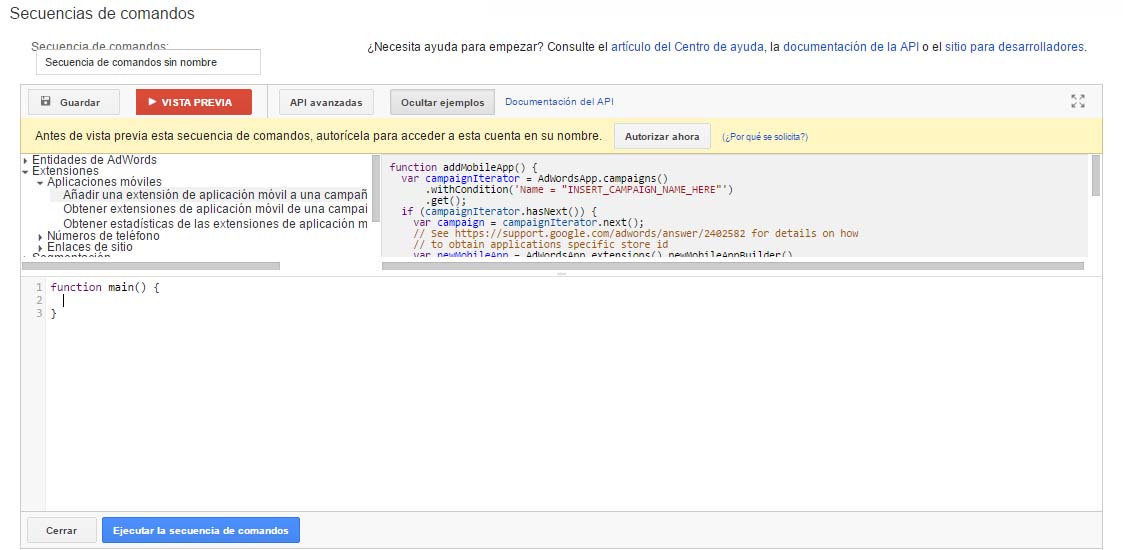Expand the Entidades de AdWords node
1123x550 pixels.
point(25,160)
